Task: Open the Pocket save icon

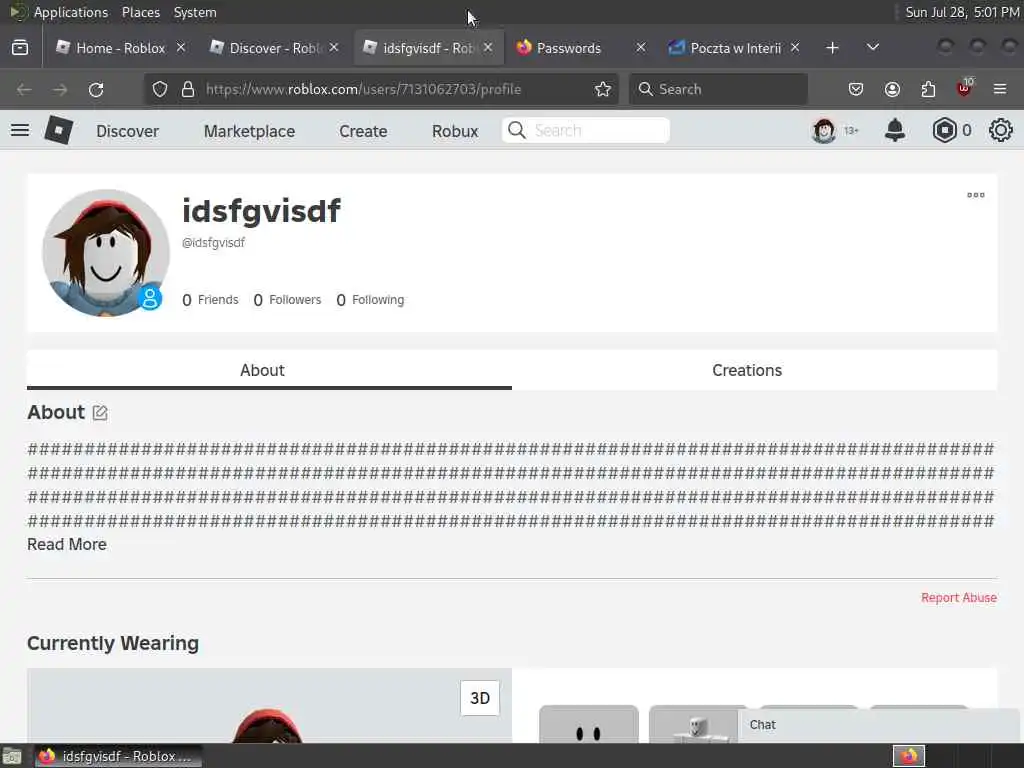Action: click(856, 89)
